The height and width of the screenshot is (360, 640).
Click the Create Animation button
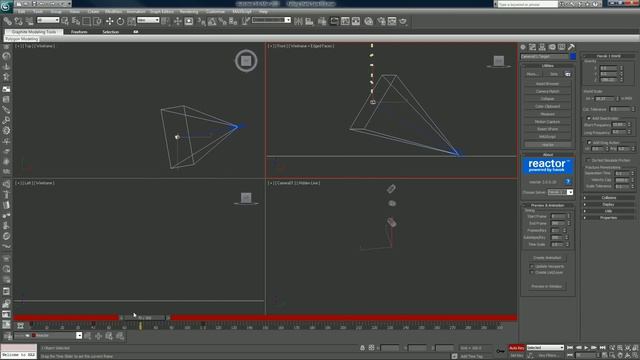(547, 258)
